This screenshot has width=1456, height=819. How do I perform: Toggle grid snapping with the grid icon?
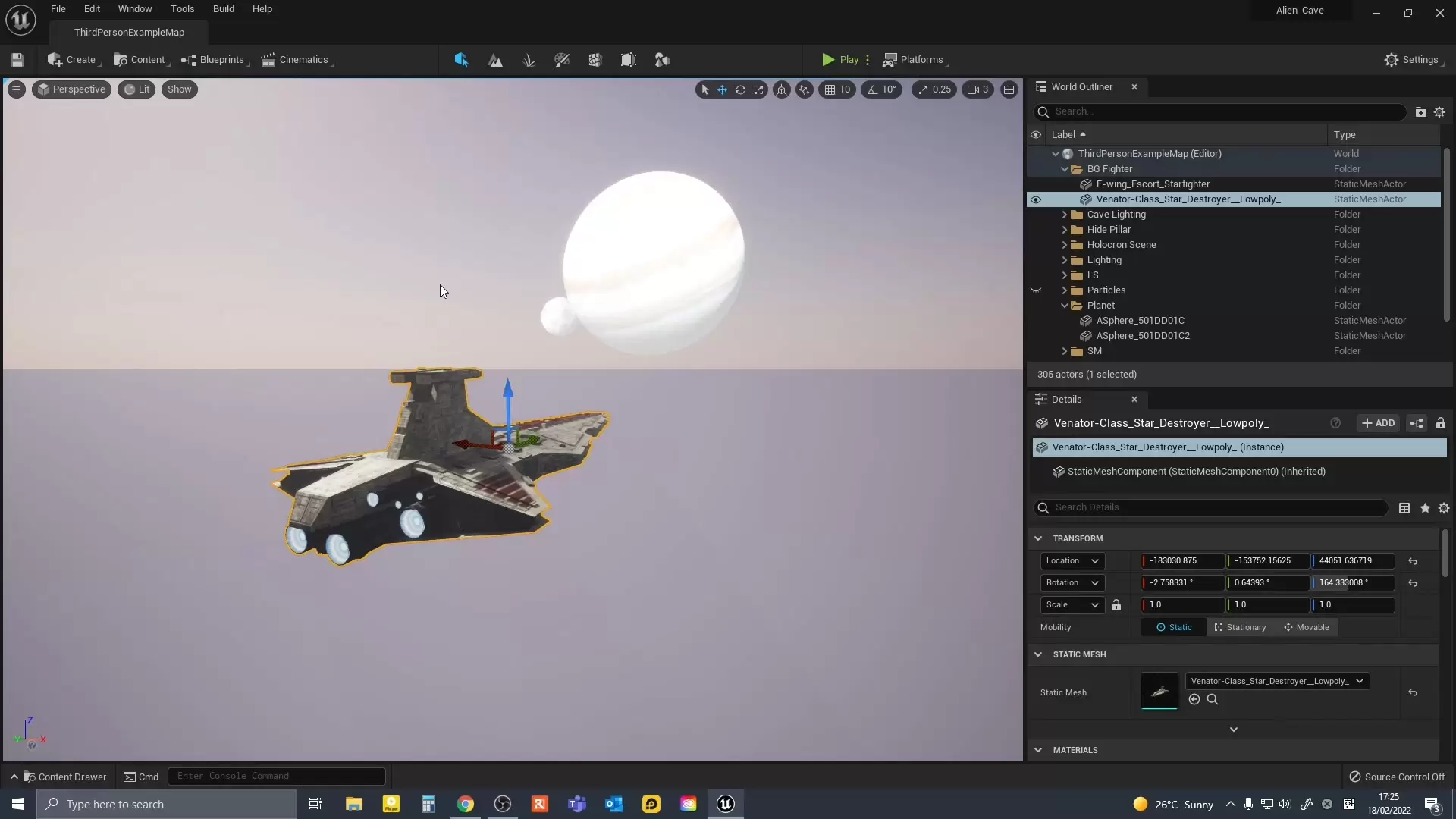(830, 89)
